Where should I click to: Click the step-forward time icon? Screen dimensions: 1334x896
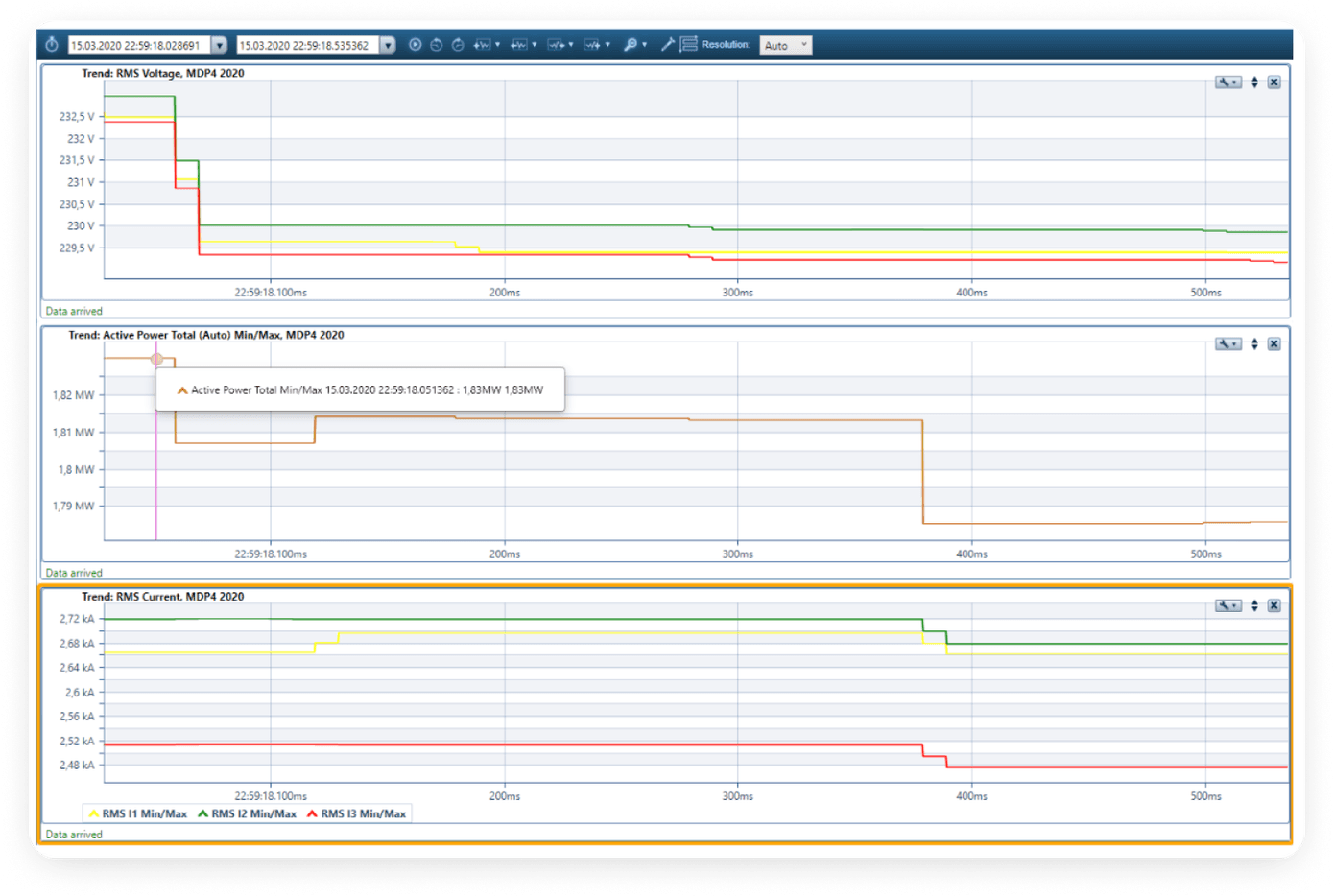click(458, 45)
